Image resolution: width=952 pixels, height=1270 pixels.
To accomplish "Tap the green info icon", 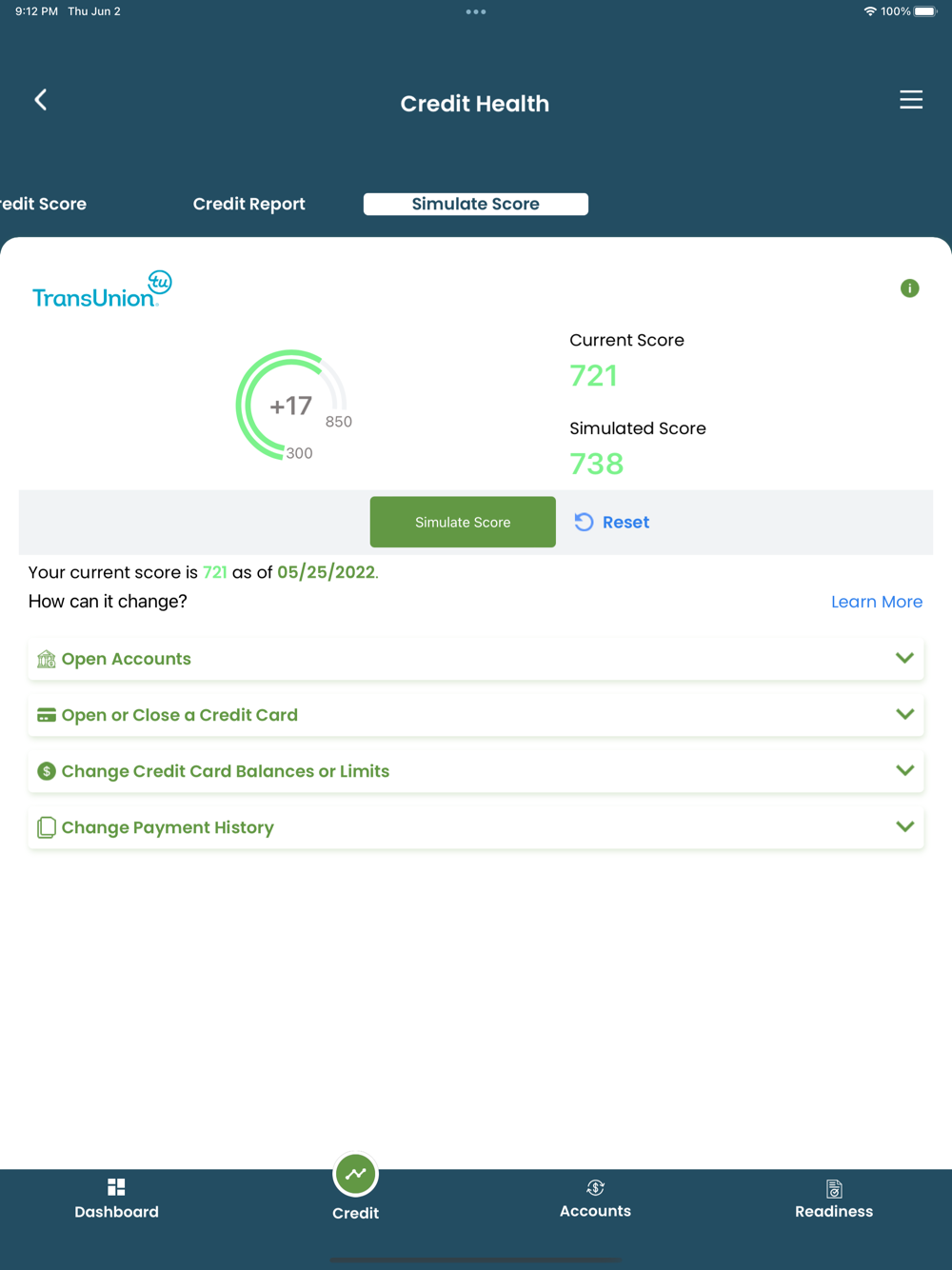I will pos(910,288).
